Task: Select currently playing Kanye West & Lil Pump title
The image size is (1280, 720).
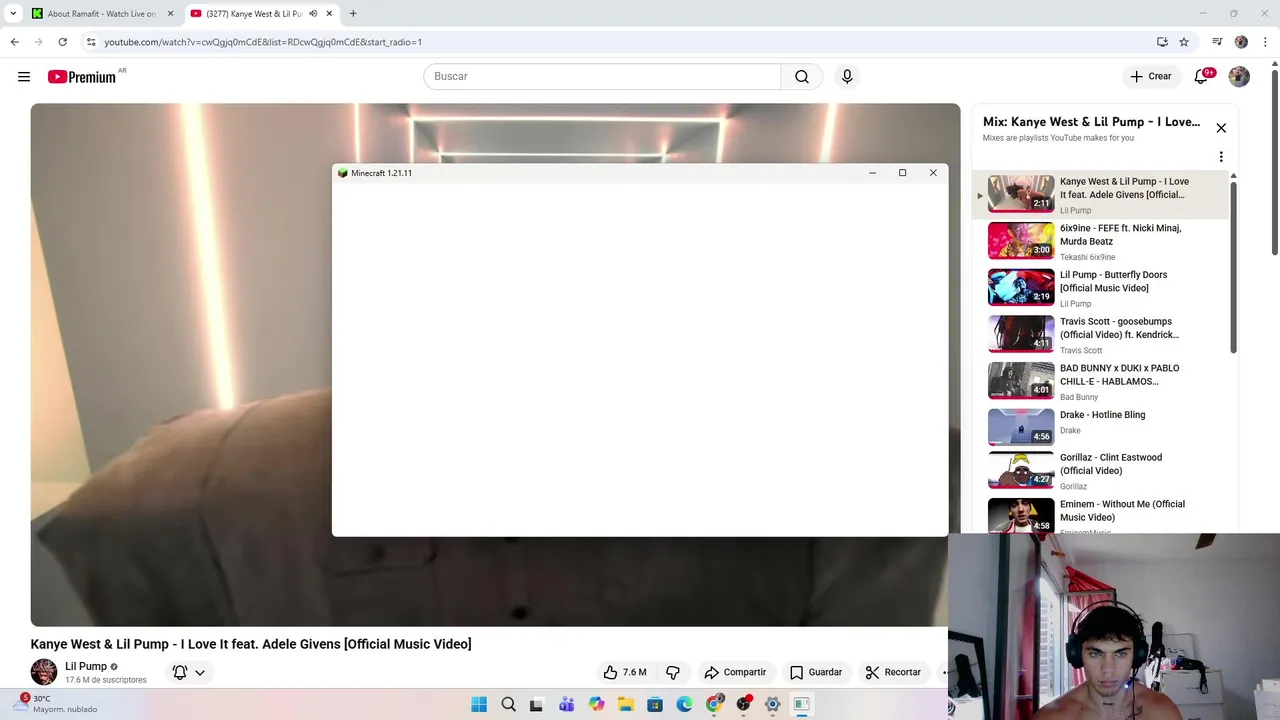Action: 1124,188
